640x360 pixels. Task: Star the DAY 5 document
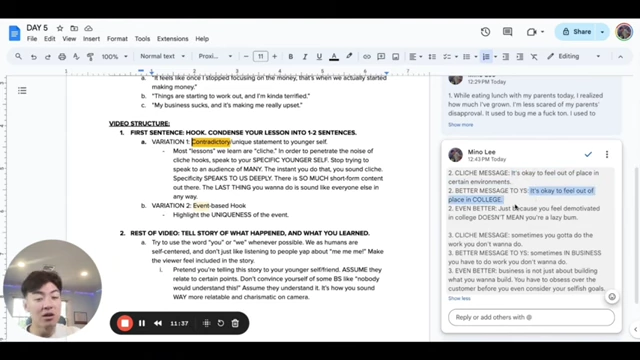[60, 28]
